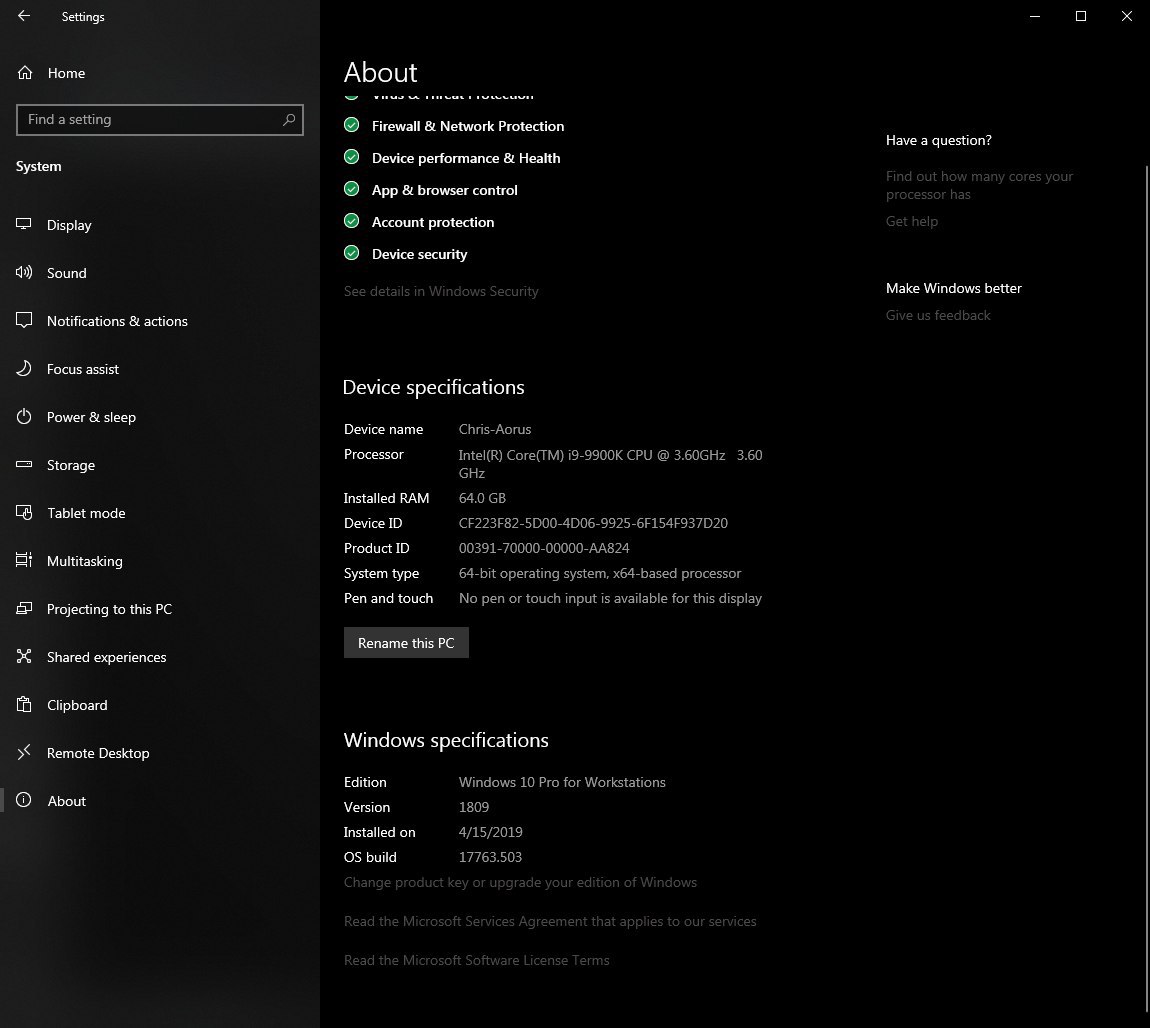Click green check beside App & browser control

pyautogui.click(x=352, y=189)
